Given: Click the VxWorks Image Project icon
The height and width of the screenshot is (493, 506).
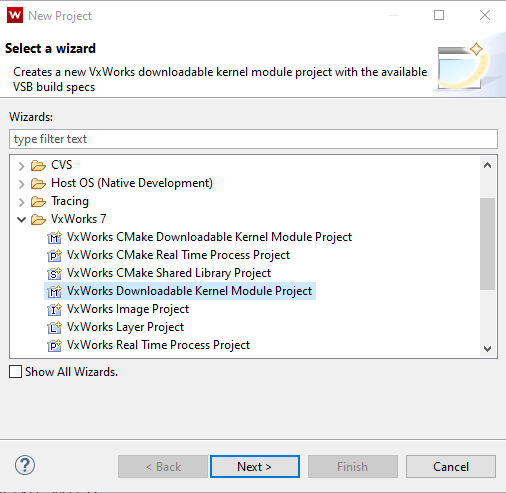Looking at the screenshot, I should click(54, 309).
